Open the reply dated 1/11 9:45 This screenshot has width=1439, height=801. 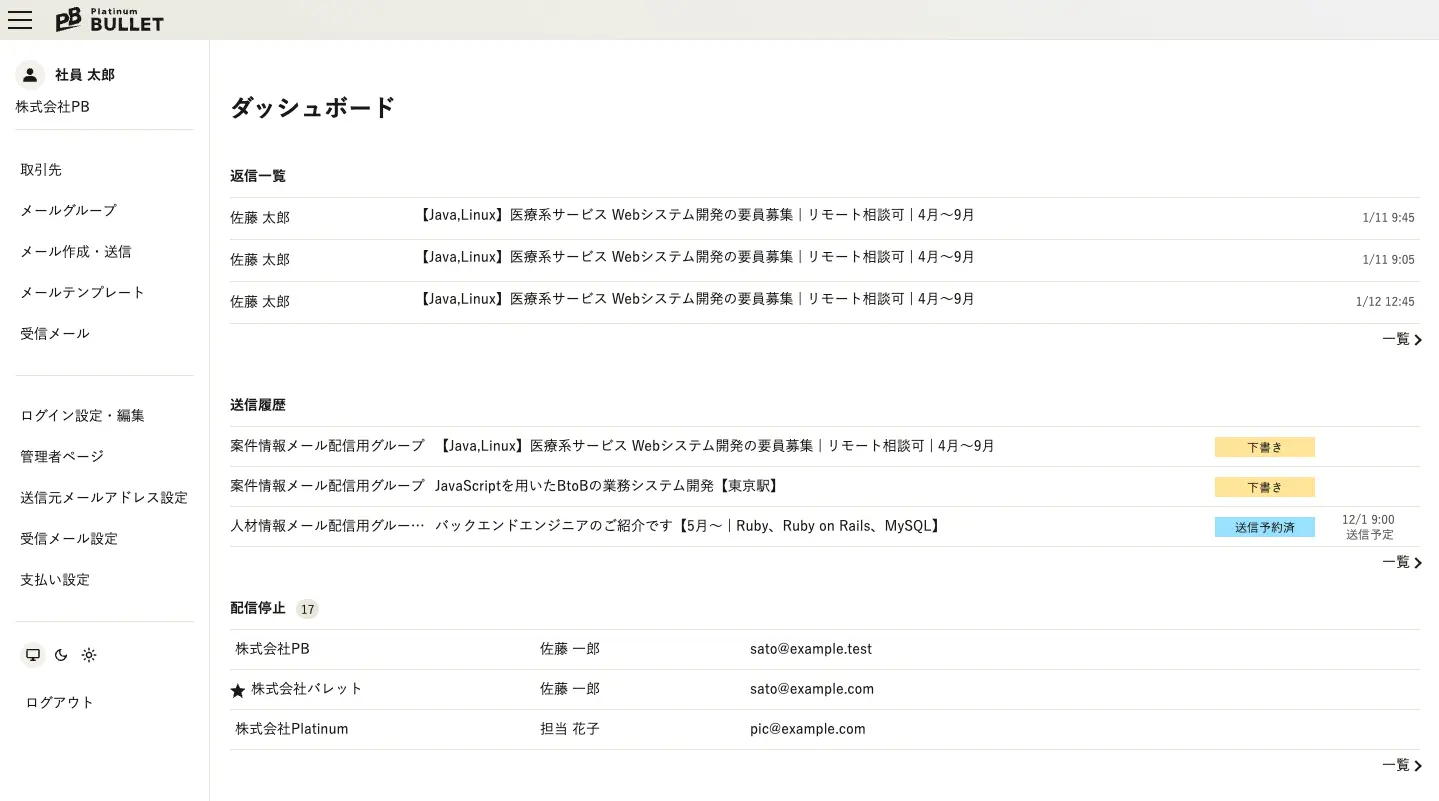[825, 218]
